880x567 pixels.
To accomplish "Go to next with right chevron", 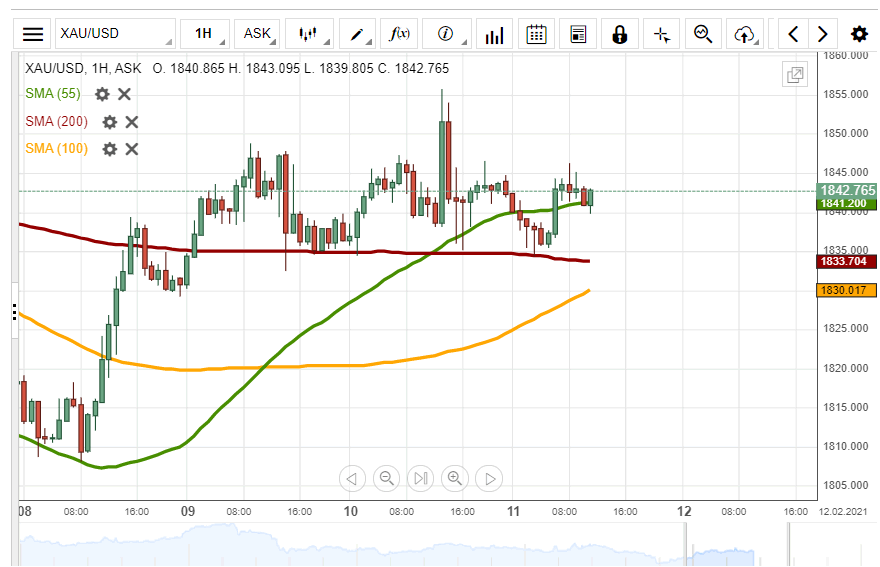I will click(823, 34).
